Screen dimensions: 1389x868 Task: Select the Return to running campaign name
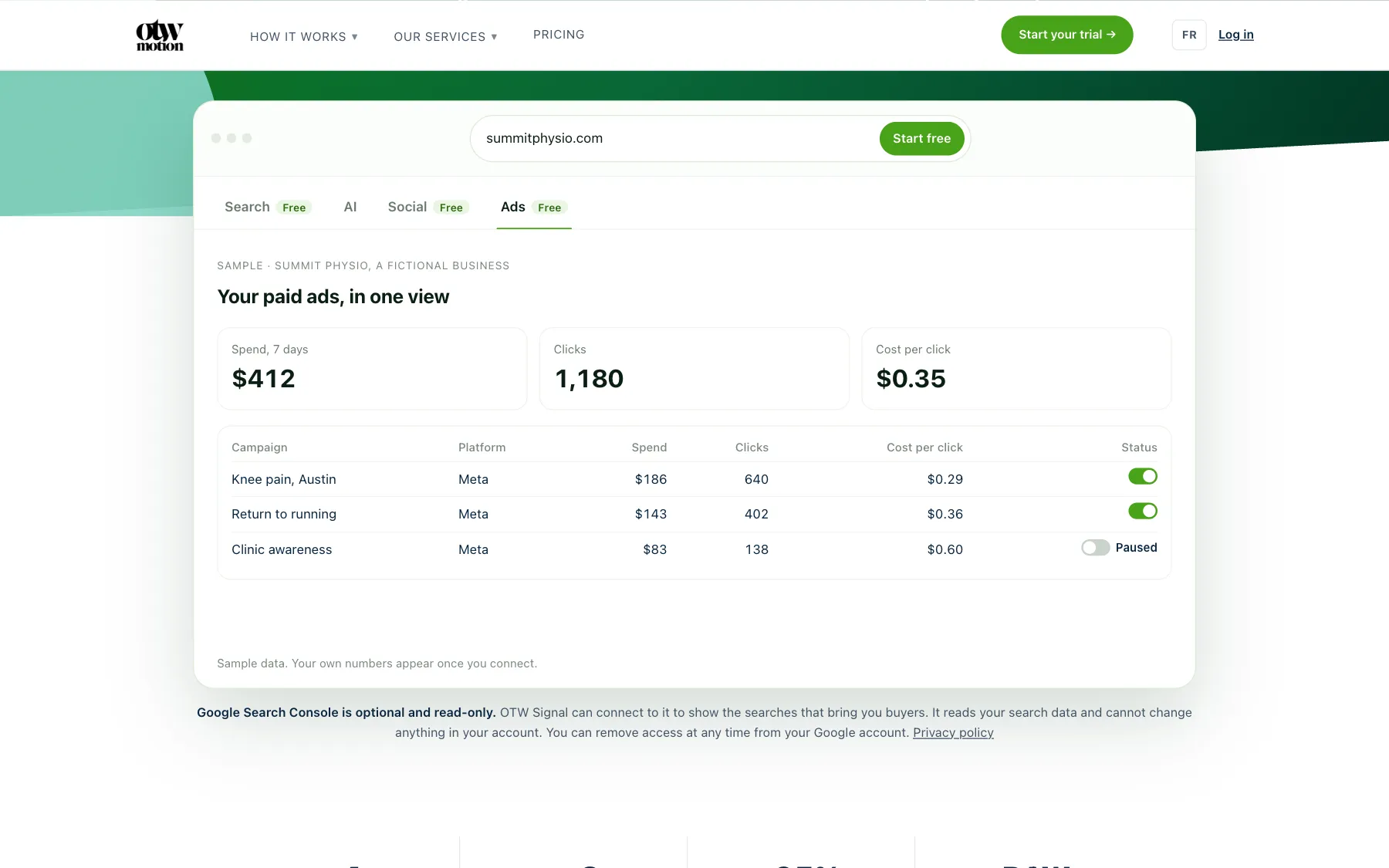pyautogui.click(x=284, y=514)
